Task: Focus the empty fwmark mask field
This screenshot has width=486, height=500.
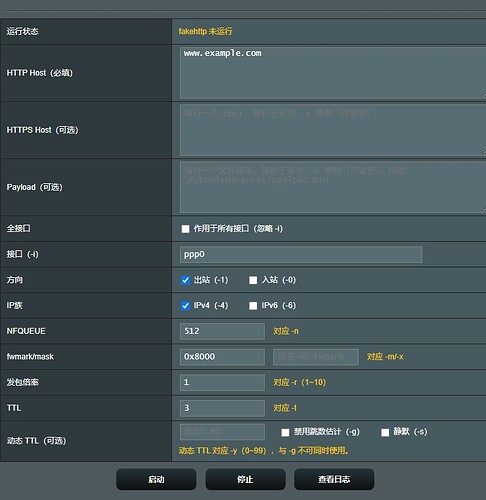Action: (316, 357)
